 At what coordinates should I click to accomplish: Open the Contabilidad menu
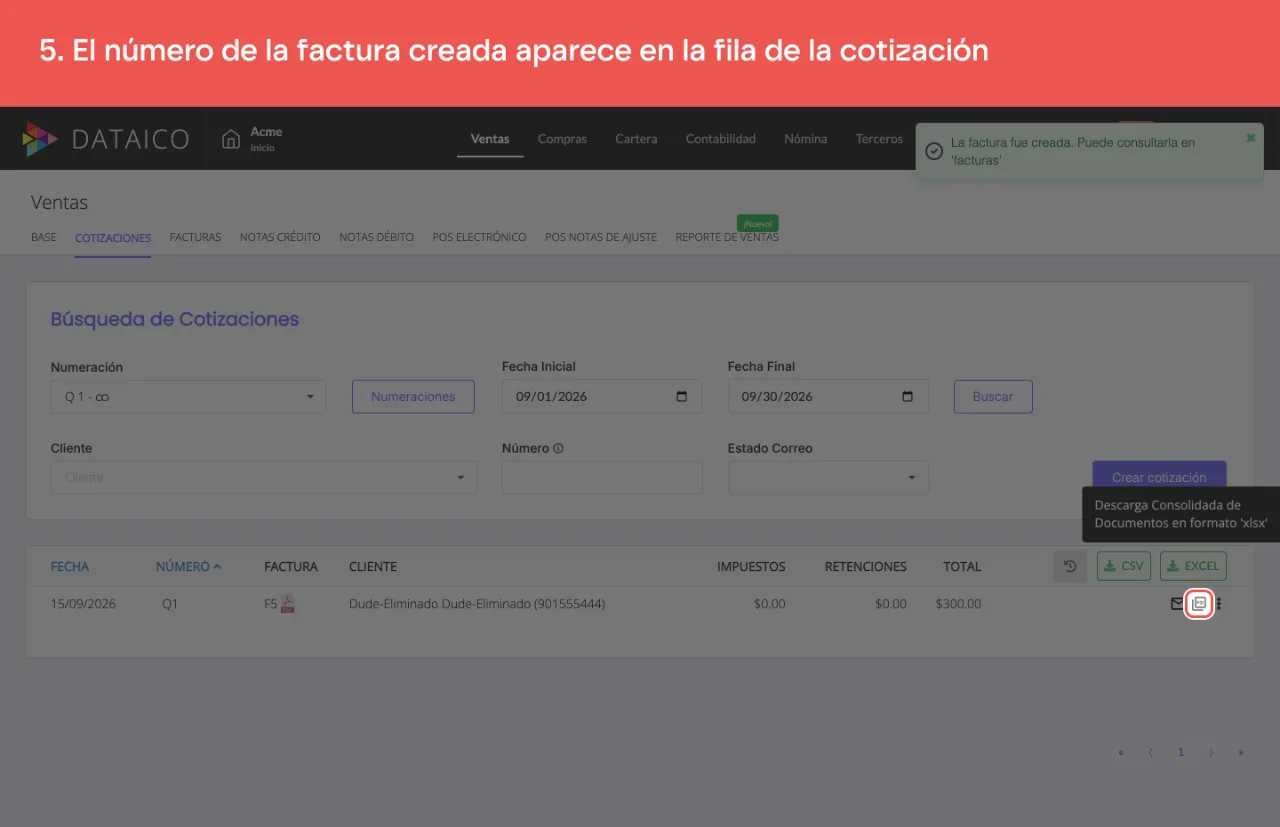point(721,139)
